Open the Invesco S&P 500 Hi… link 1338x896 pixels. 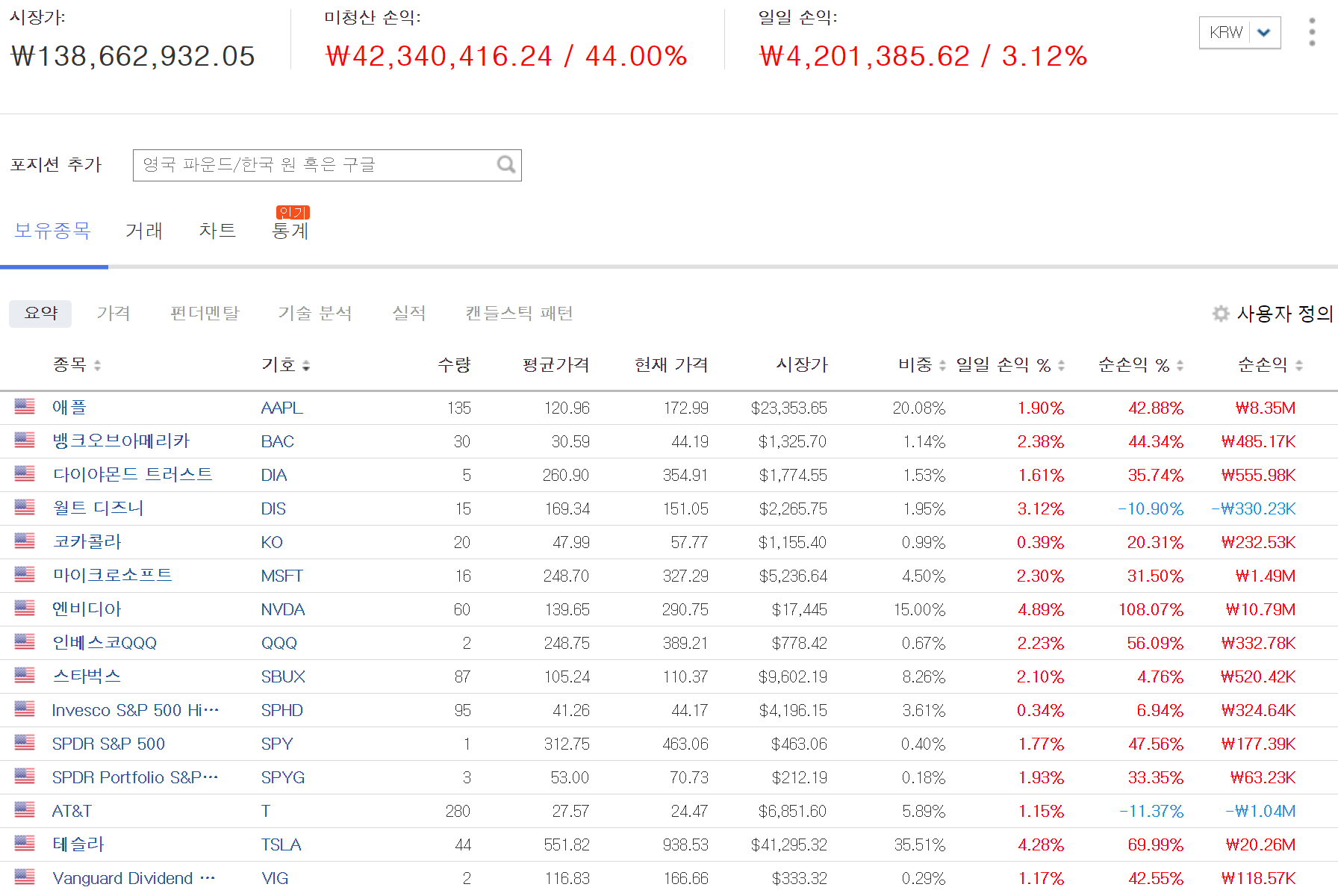(135, 710)
